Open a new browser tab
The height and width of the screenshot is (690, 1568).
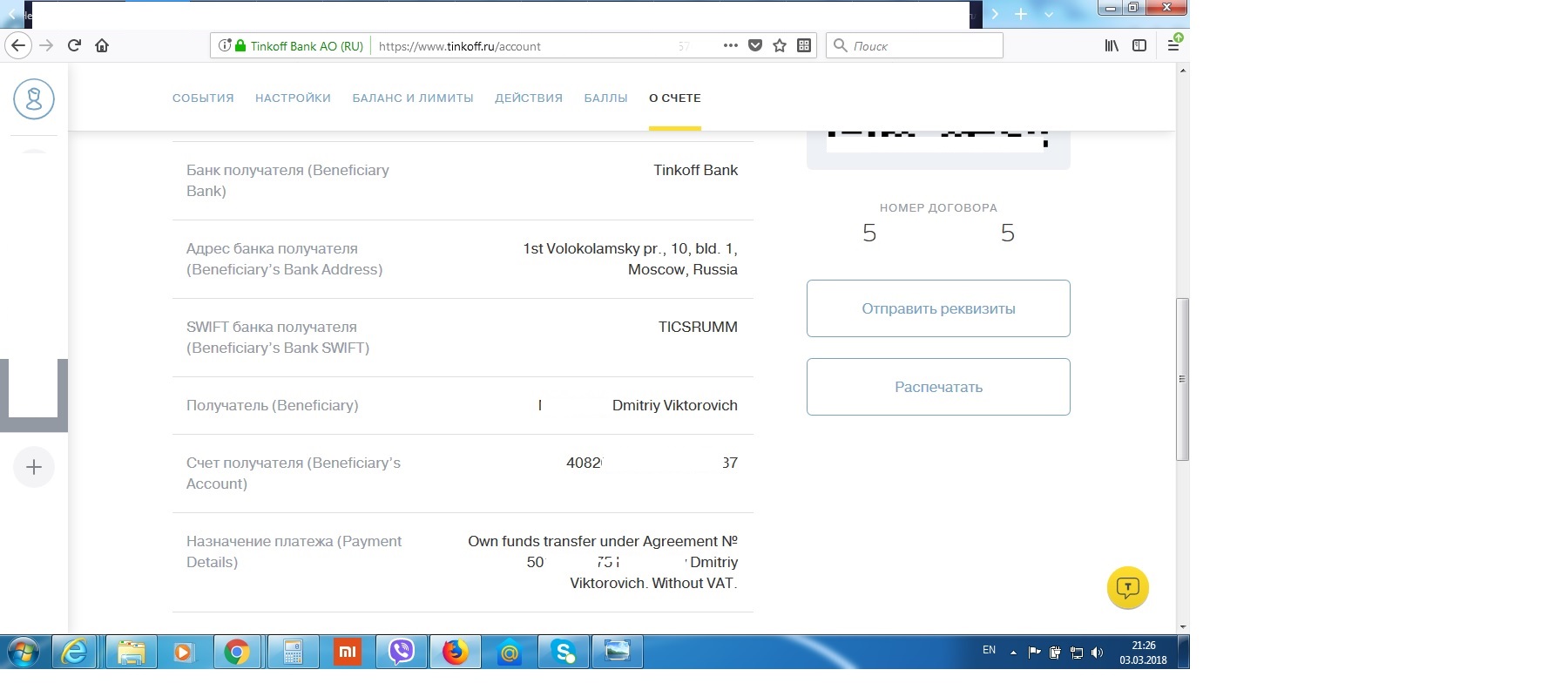click(1021, 14)
